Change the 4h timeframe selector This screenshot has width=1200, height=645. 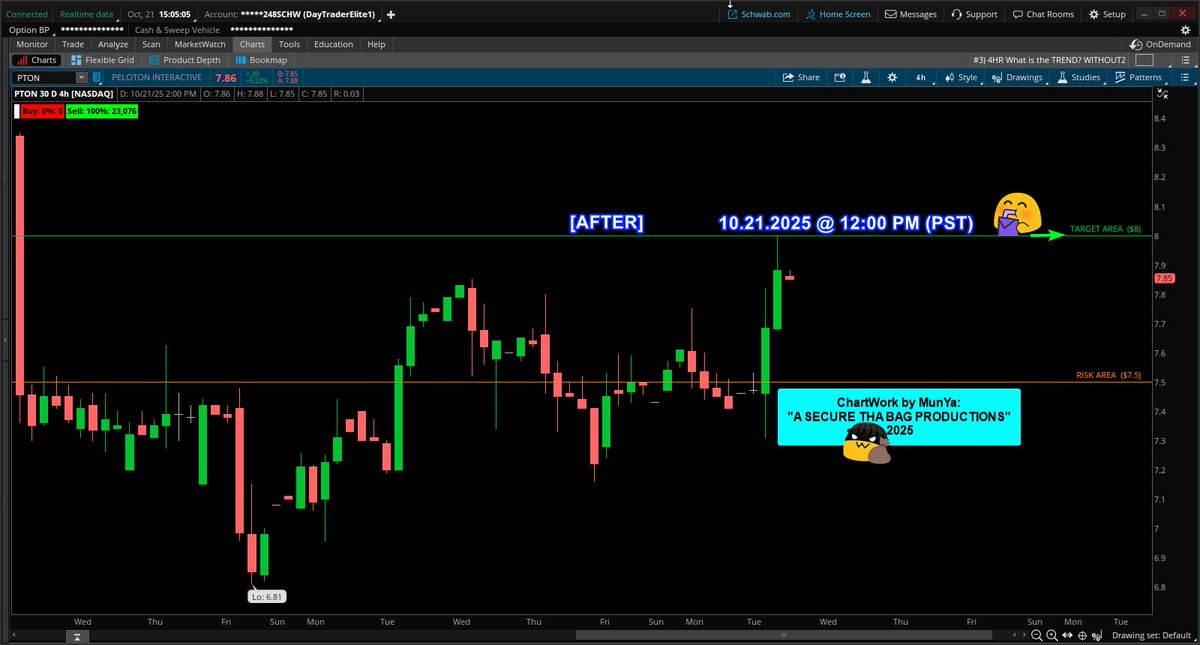coord(920,77)
